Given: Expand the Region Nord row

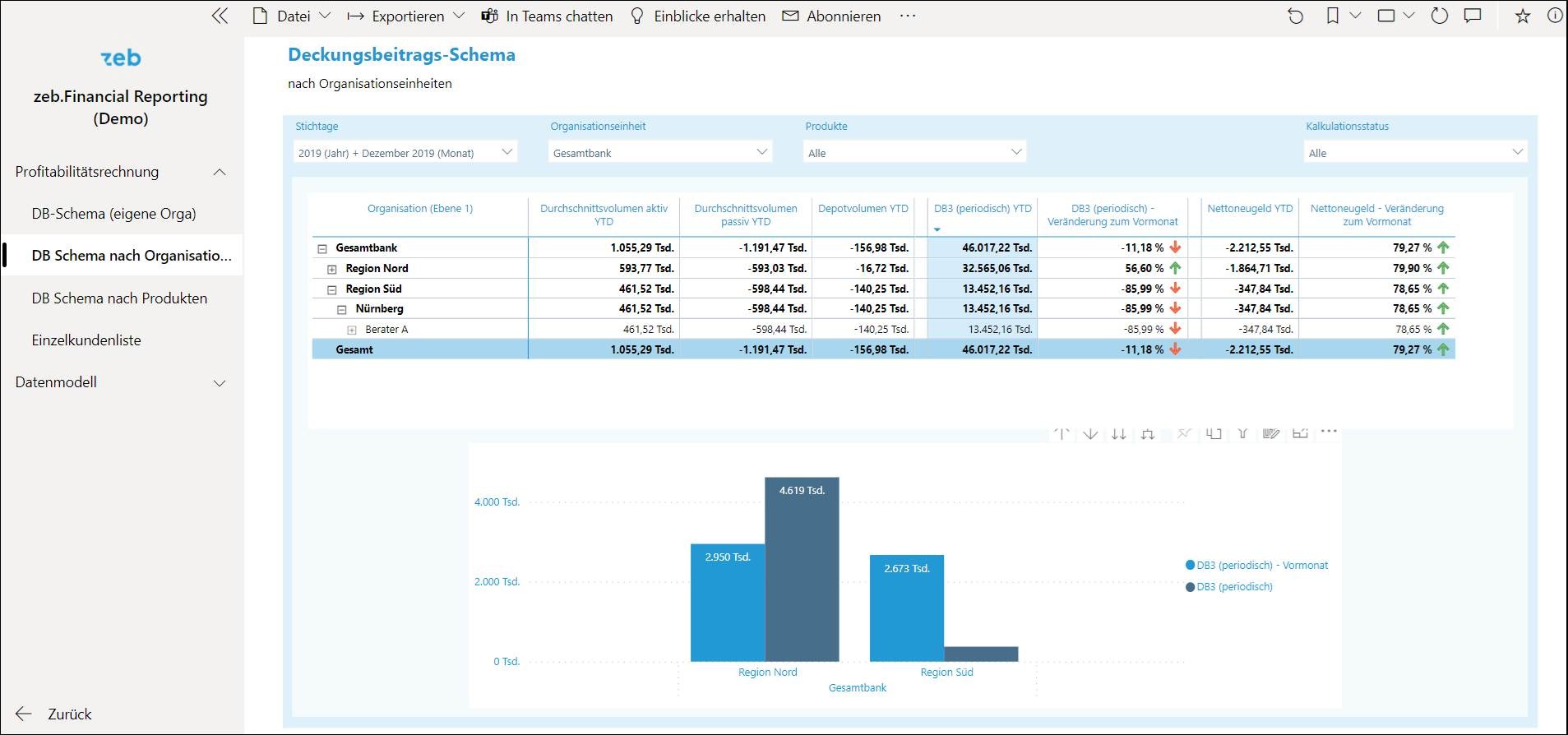Looking at the screenshot, I should pyautogui.click(x=332, y=269).
